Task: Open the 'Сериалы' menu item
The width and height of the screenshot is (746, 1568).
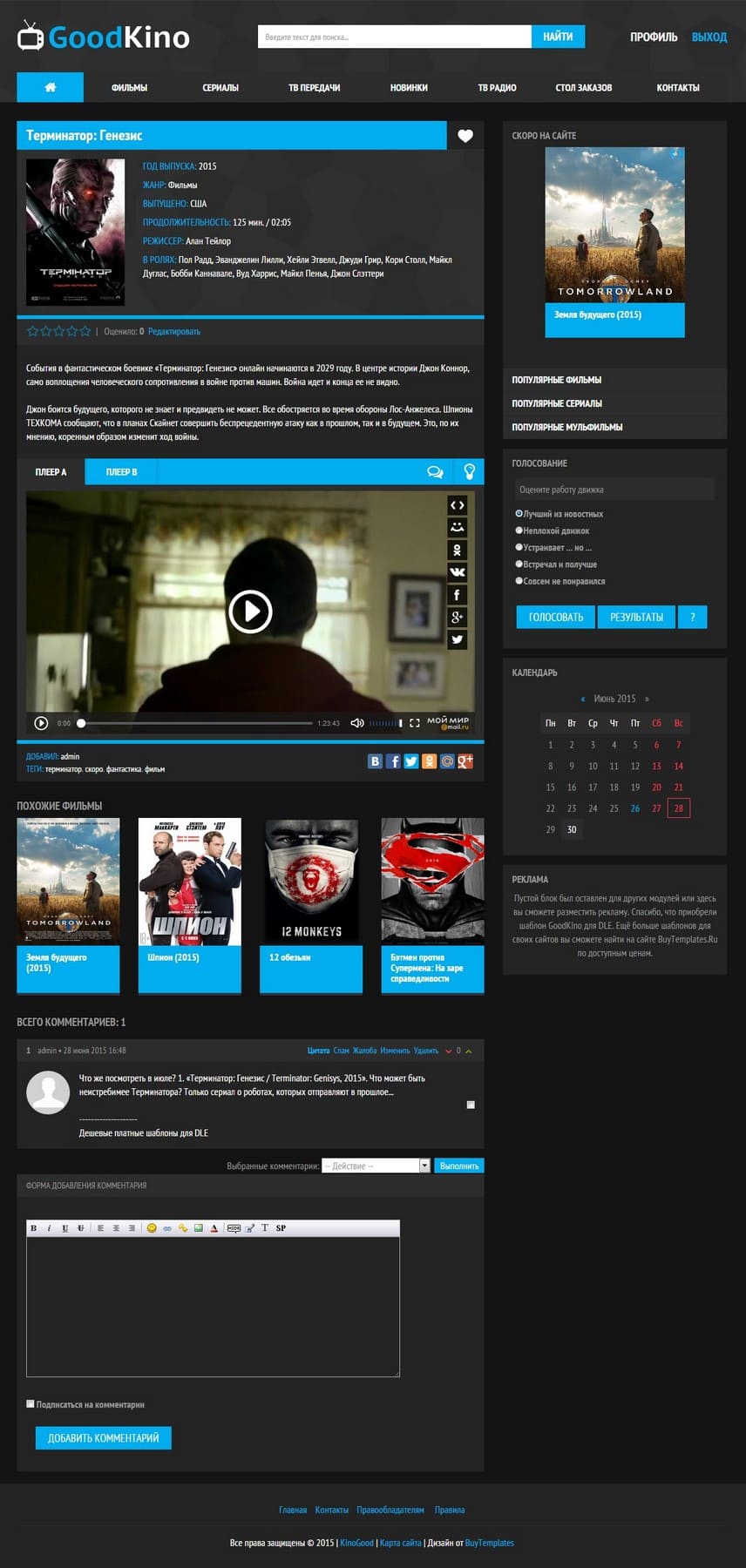Action: 220,87
